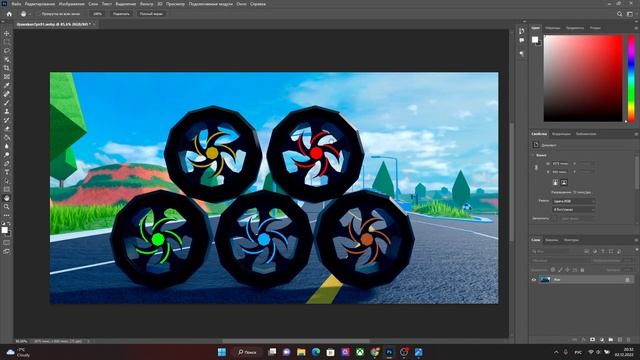The width and height of the screenshot is (640, 360).
Task: Select the Dodge tool
Action: [7, 155]
